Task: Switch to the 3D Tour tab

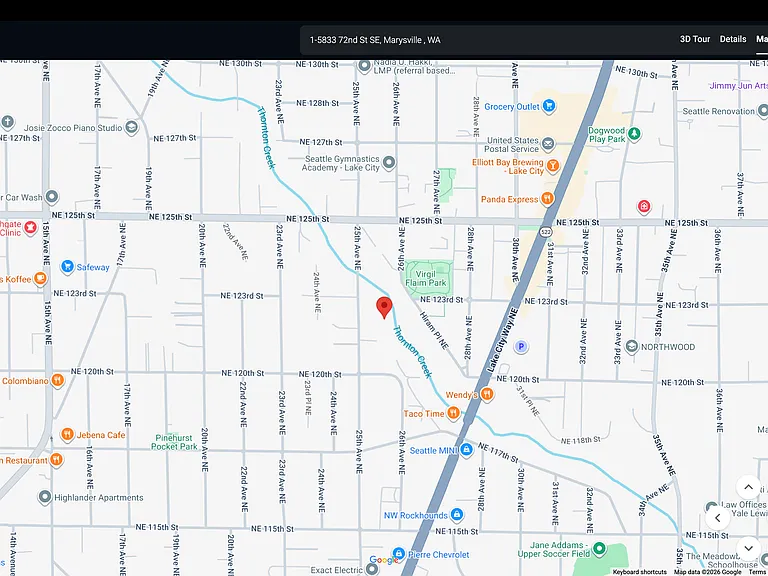Action: [x=695, y=39]
